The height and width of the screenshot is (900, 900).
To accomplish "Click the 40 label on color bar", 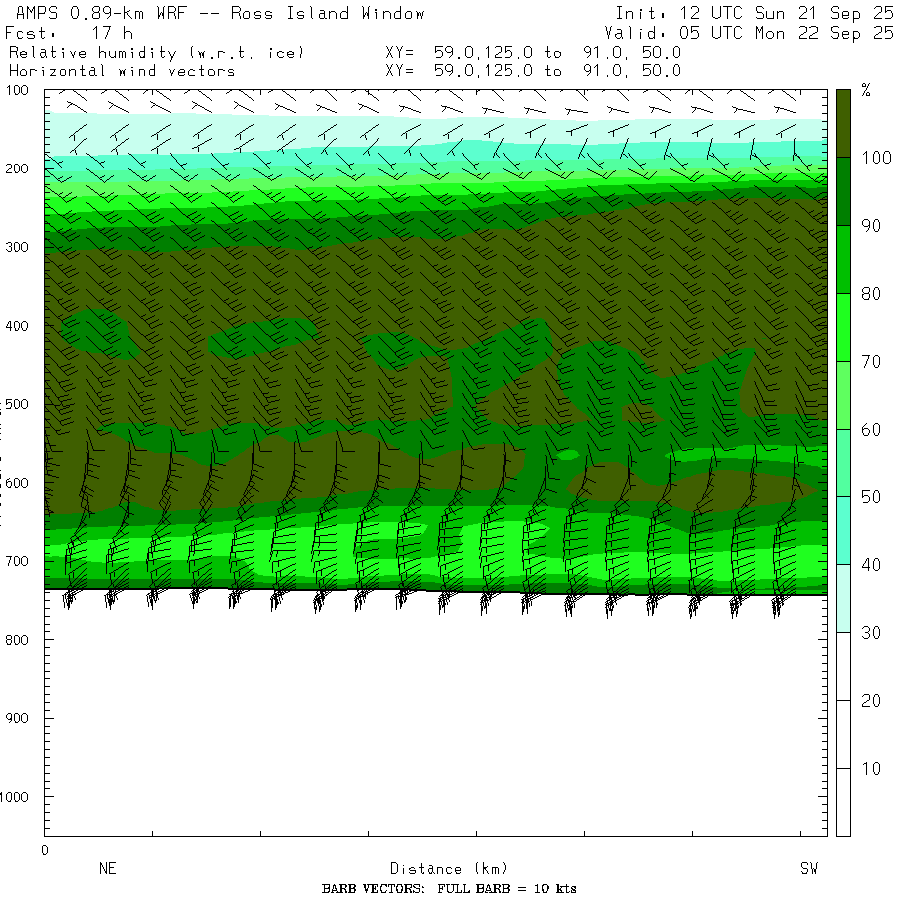I will click(x=871, y=565).
